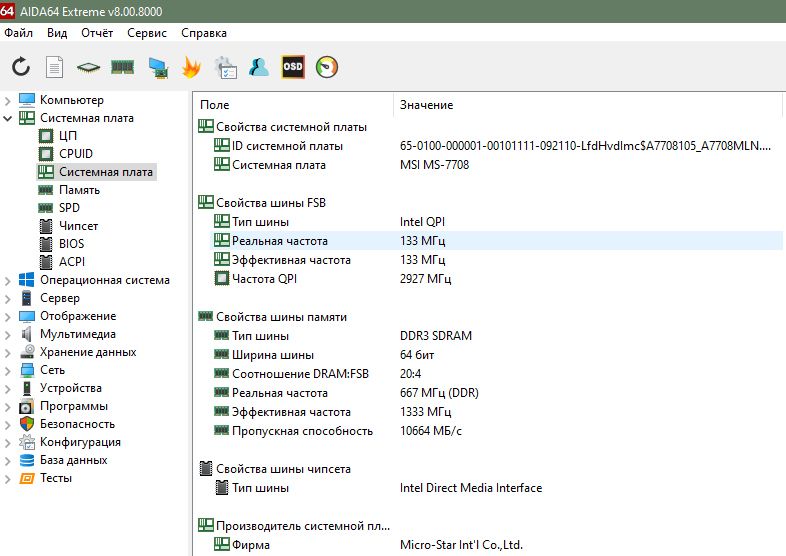This screenshot has width=786, height=556.
Task: Click the Refresh toolbar icon
Action: tap(21, 67)
